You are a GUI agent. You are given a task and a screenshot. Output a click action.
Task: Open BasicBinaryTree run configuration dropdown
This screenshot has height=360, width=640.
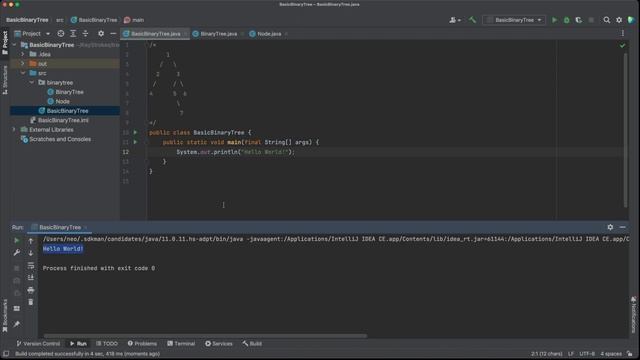[x=514, y=20]
